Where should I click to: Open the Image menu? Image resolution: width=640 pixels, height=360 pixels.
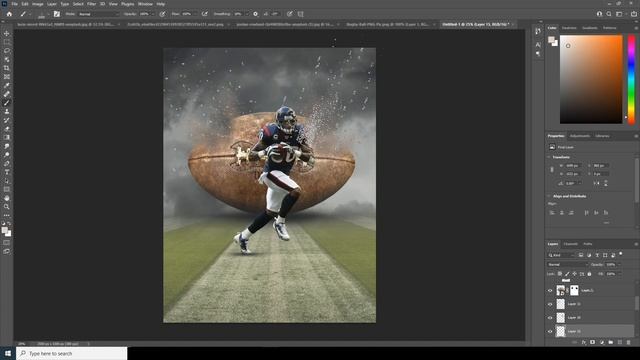pyautogui.click(x=38, y=4)
